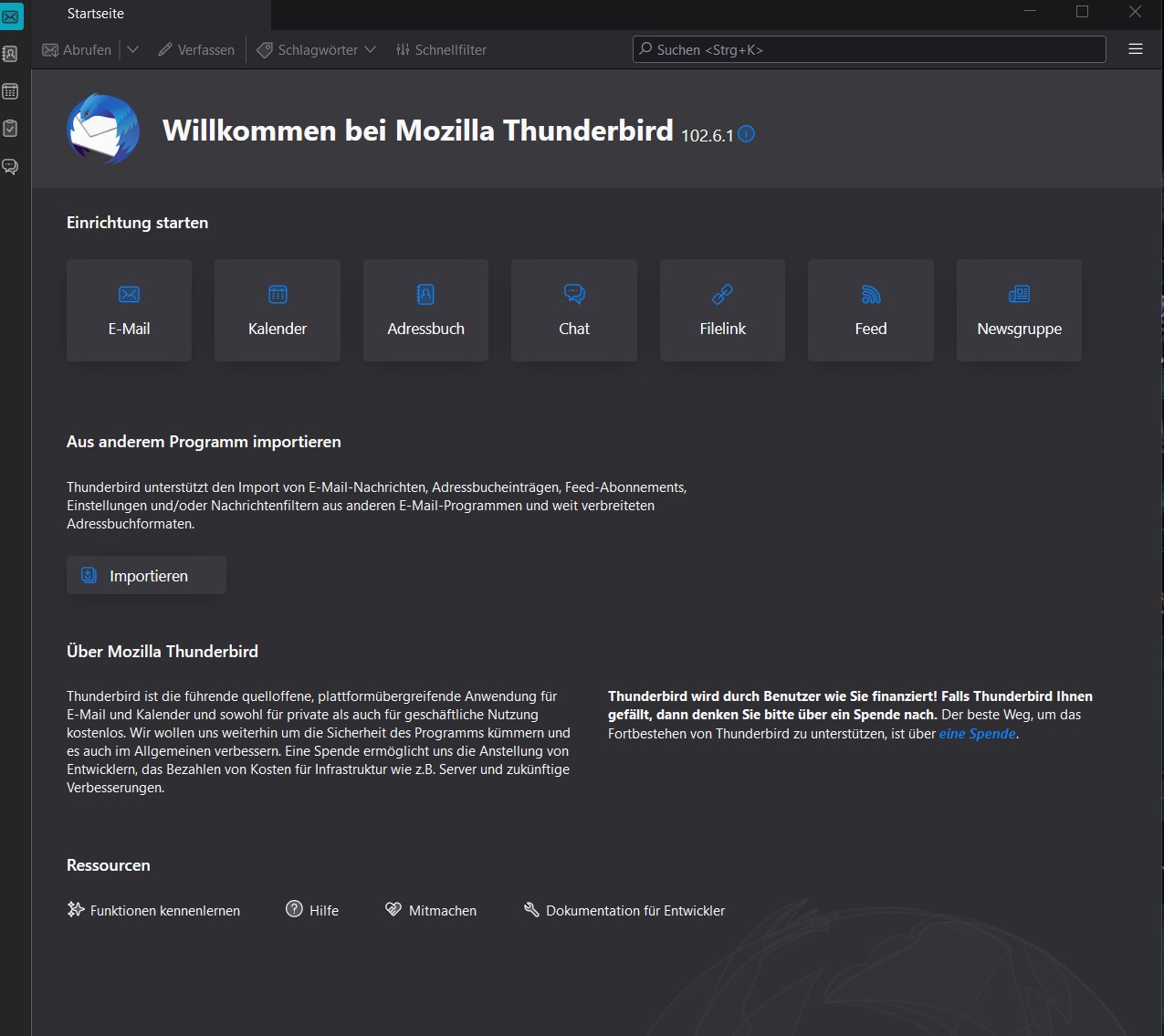Open the hamburger application menu
Viewport: 1164px width, 1036px height.
coord(1136,49)
